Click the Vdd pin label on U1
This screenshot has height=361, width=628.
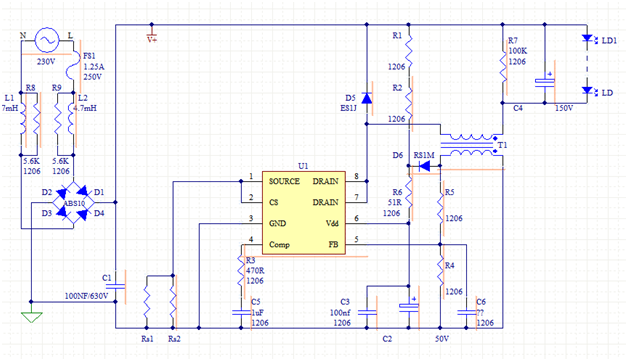click(x=332, y=224)
